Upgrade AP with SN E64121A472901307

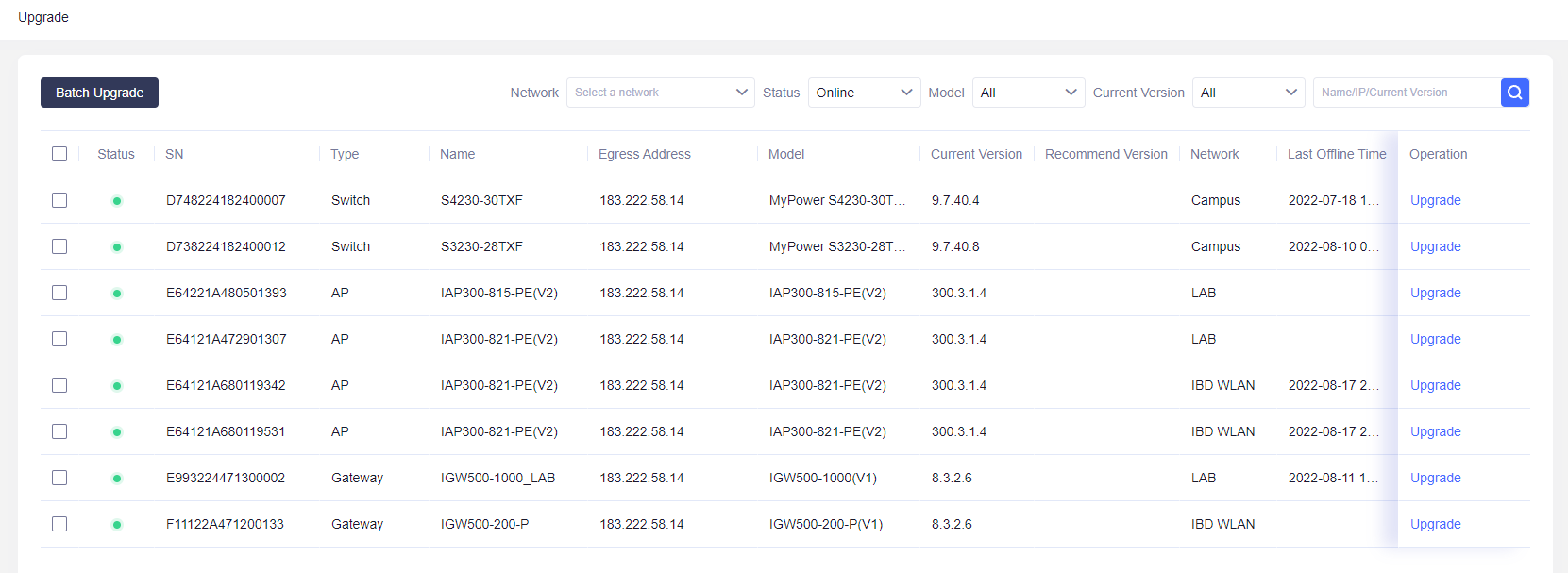1435,339
